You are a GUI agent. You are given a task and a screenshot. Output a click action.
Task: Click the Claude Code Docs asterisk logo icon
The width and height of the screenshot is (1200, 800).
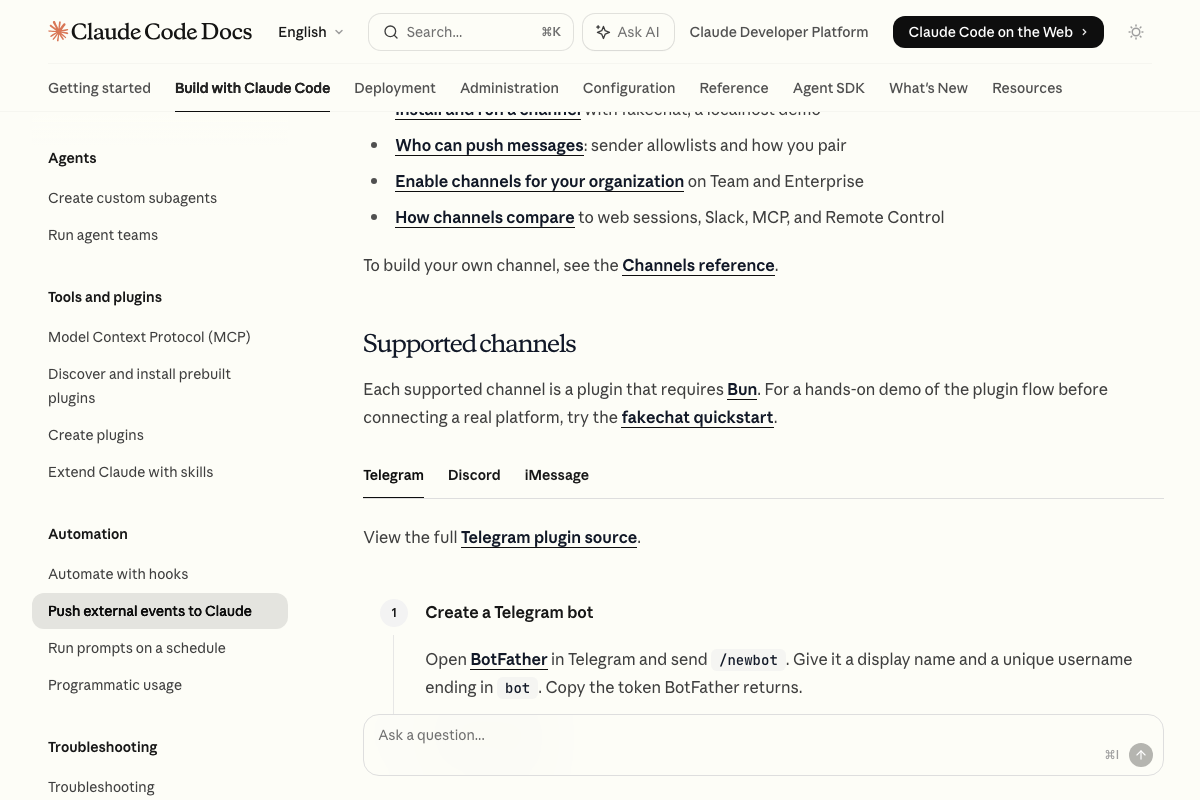pos(60,31)
